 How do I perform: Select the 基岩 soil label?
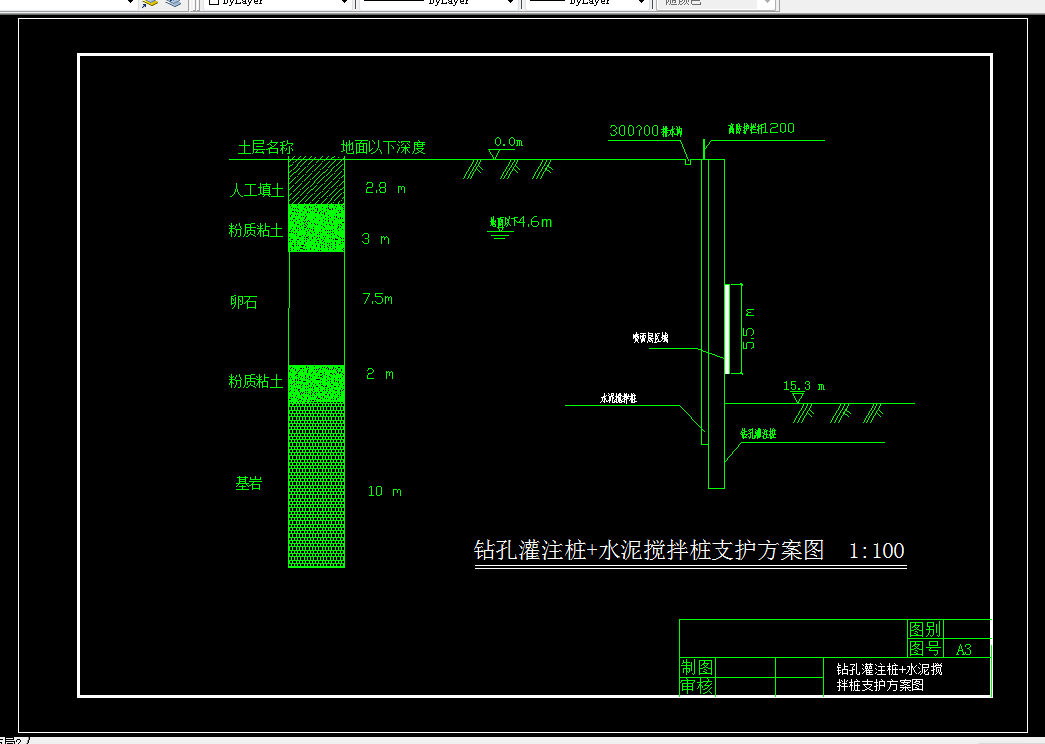(x=249, y=483)
